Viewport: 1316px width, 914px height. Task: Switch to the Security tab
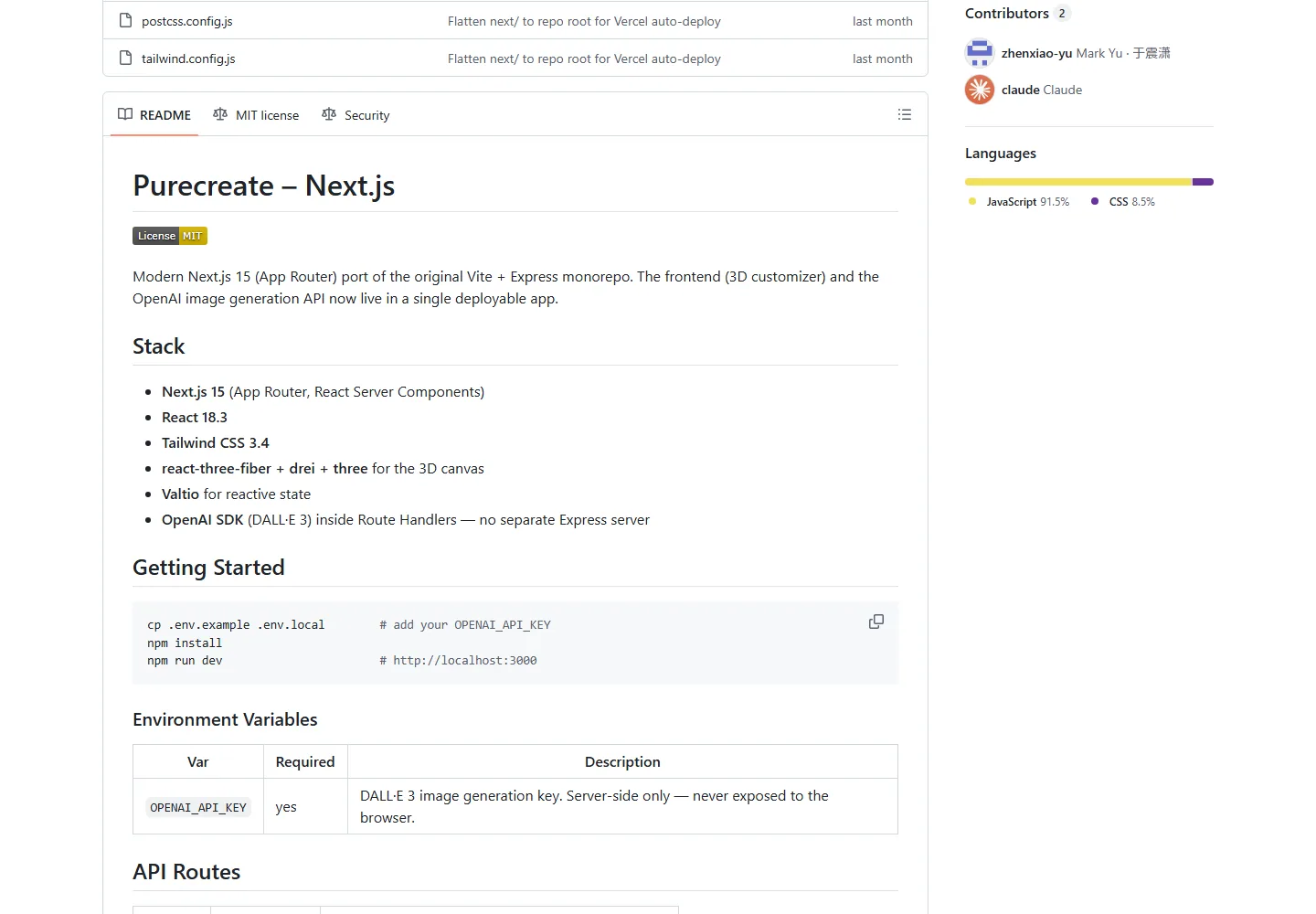356,115
